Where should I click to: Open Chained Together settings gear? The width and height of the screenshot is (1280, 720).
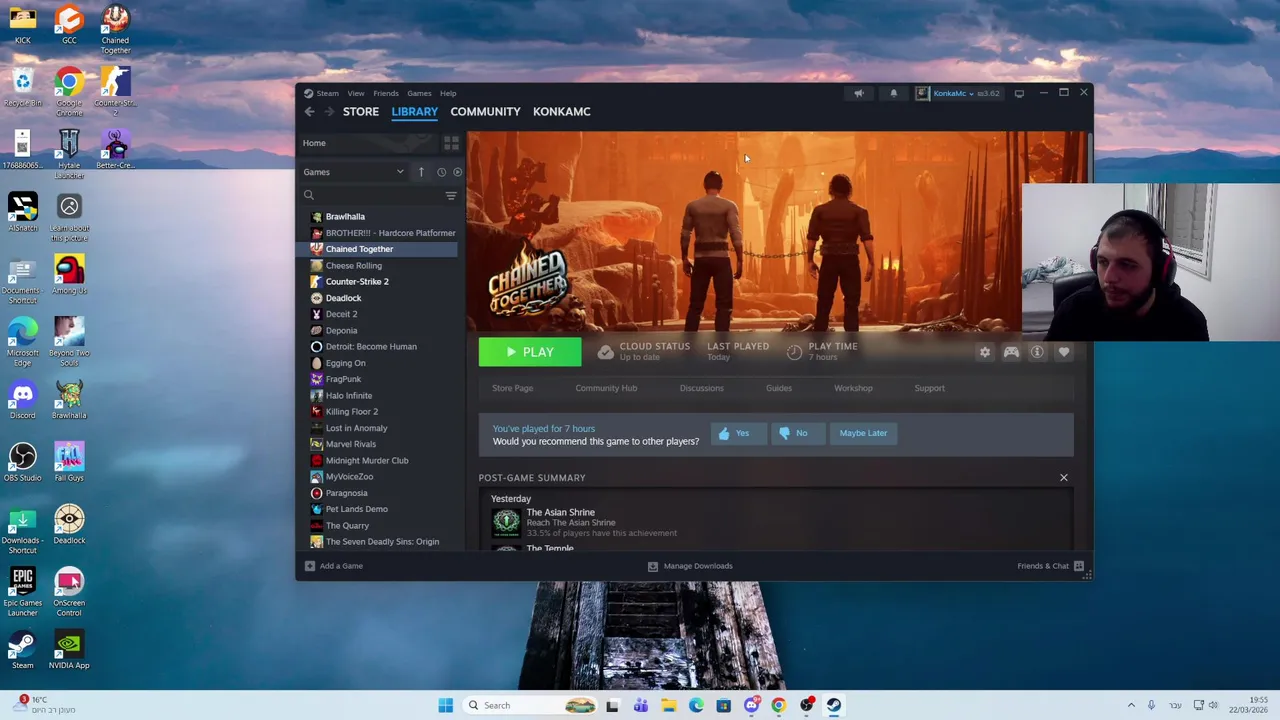tap(985, 352)
